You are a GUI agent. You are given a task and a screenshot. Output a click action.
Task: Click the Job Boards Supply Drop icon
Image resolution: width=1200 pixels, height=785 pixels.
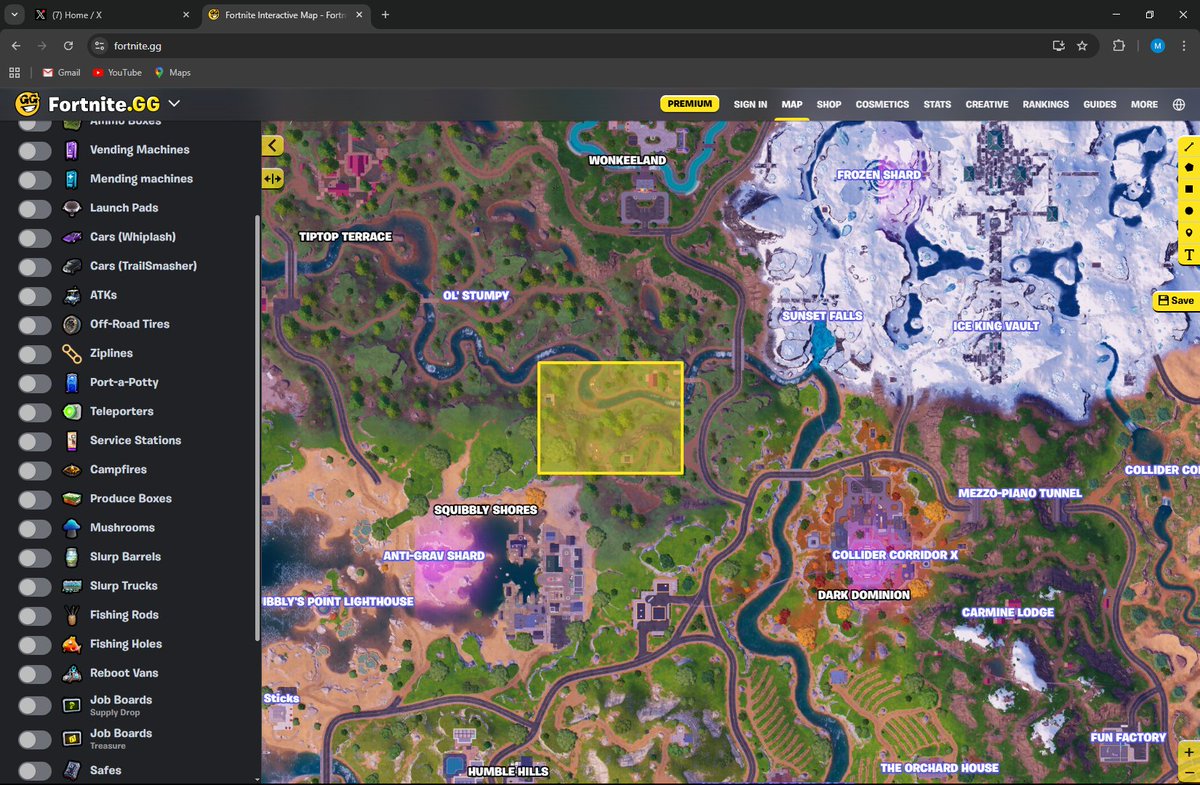pos(71,705)
